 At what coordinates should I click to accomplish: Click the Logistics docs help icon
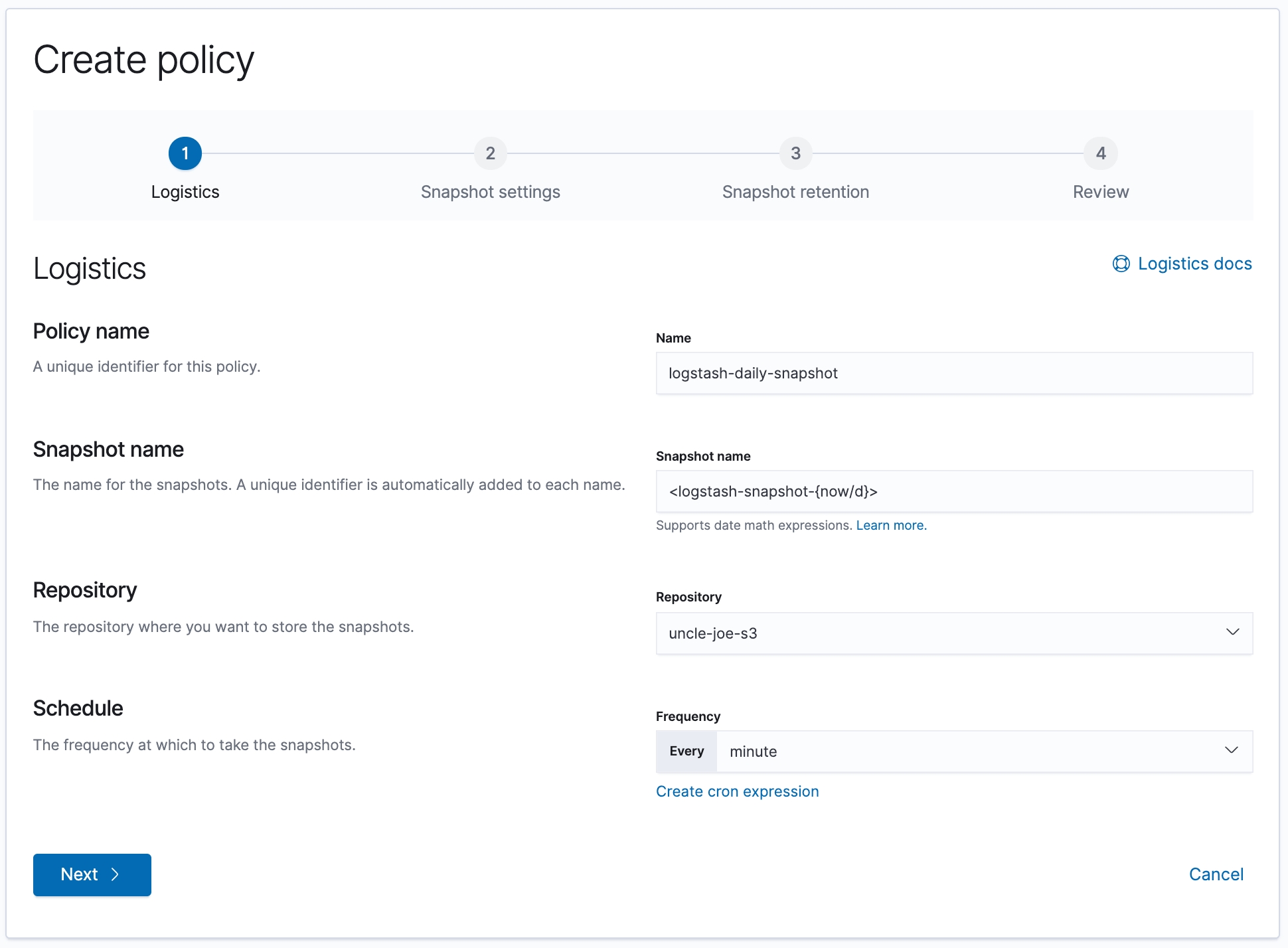pyautogui.click(x=1121, y=264)
